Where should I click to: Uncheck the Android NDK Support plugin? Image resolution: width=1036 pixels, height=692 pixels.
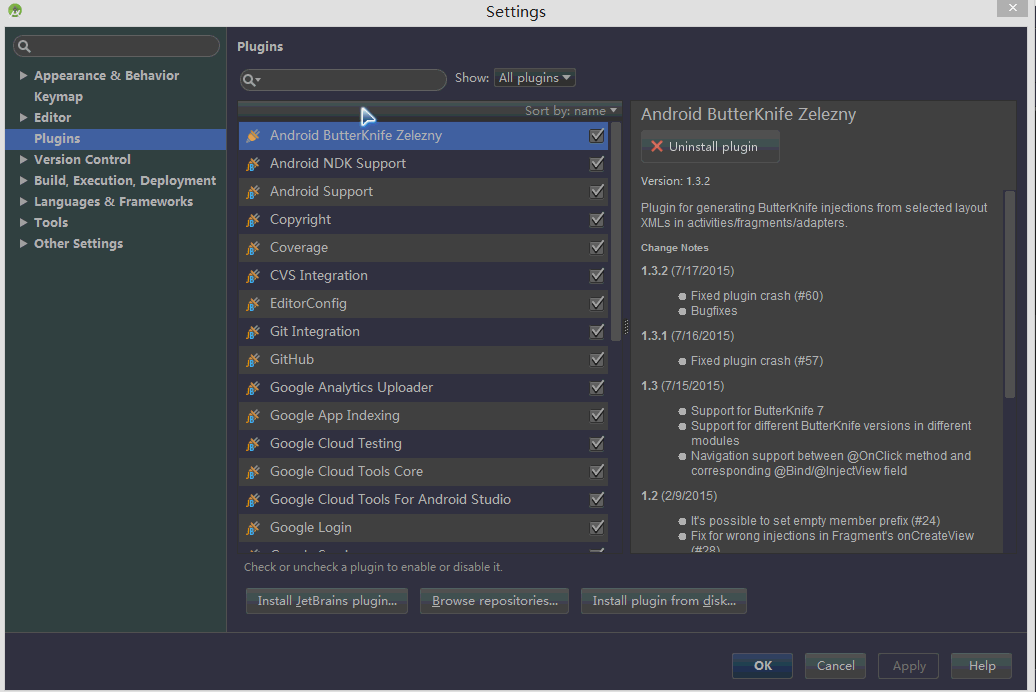pyautogui.click(x=597, y=164)
